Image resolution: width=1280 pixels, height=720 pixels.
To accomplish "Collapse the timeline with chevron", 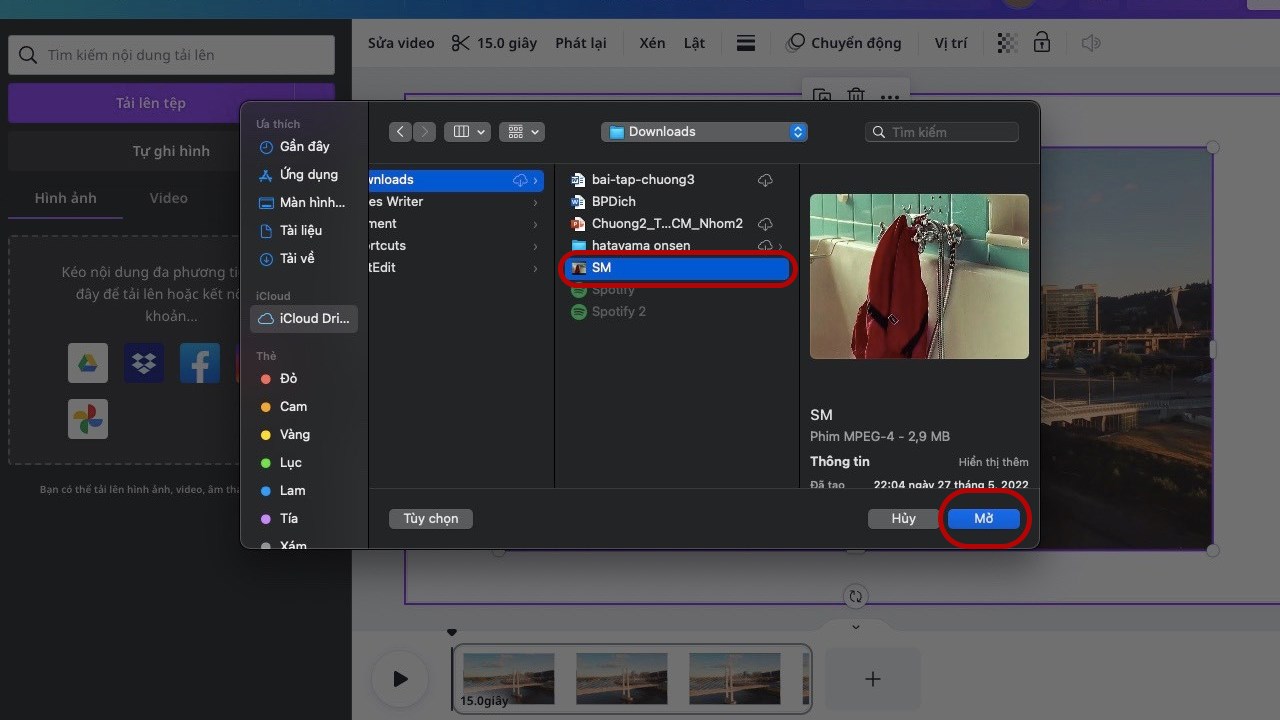I will click(856, 627).
